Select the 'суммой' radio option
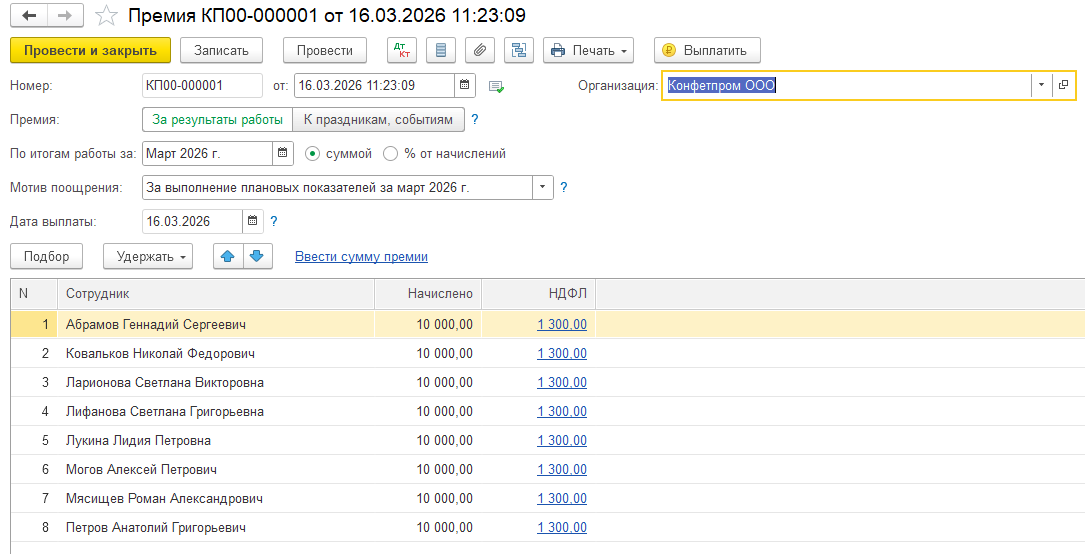1085x554 pixels. click(x=312, y=154)
